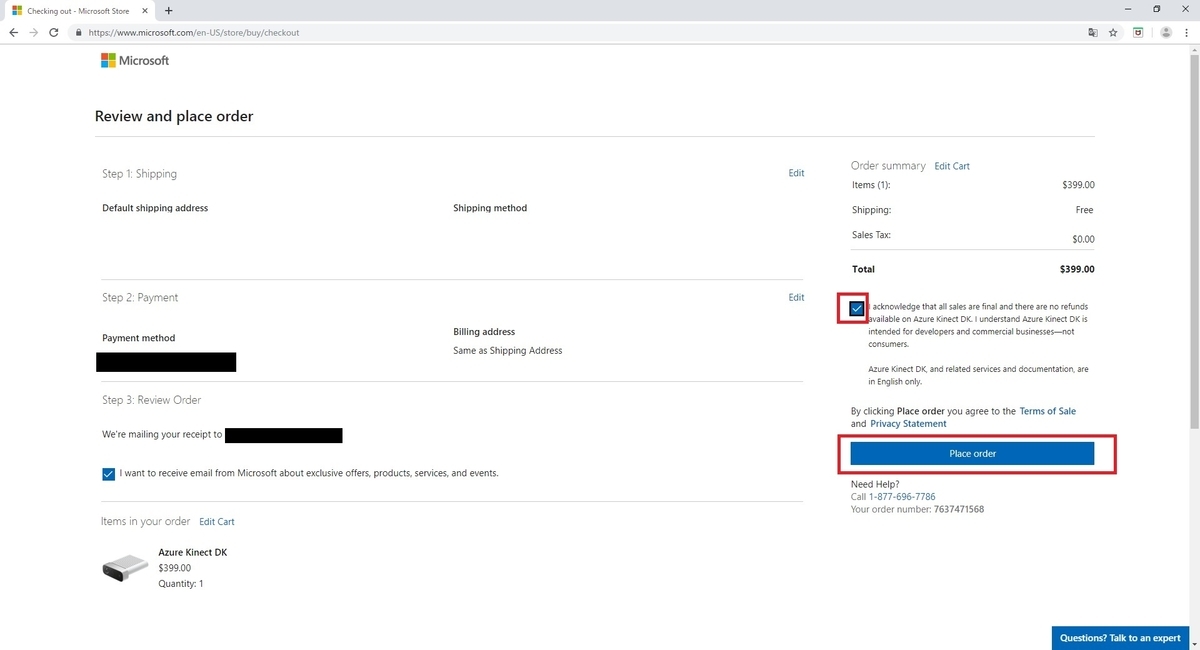Viewport: 1200px width, 650px height.
Task: Click the address bar URL
Action: click(x=194, y=32)
